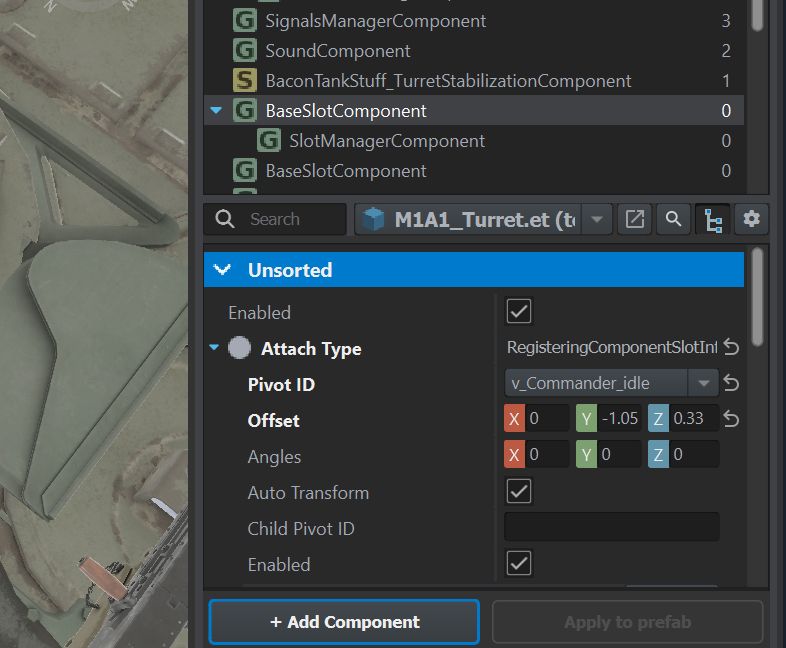786x648 pixels.
Task: Collapse the Unsorted section
Action: click(226, 270)
